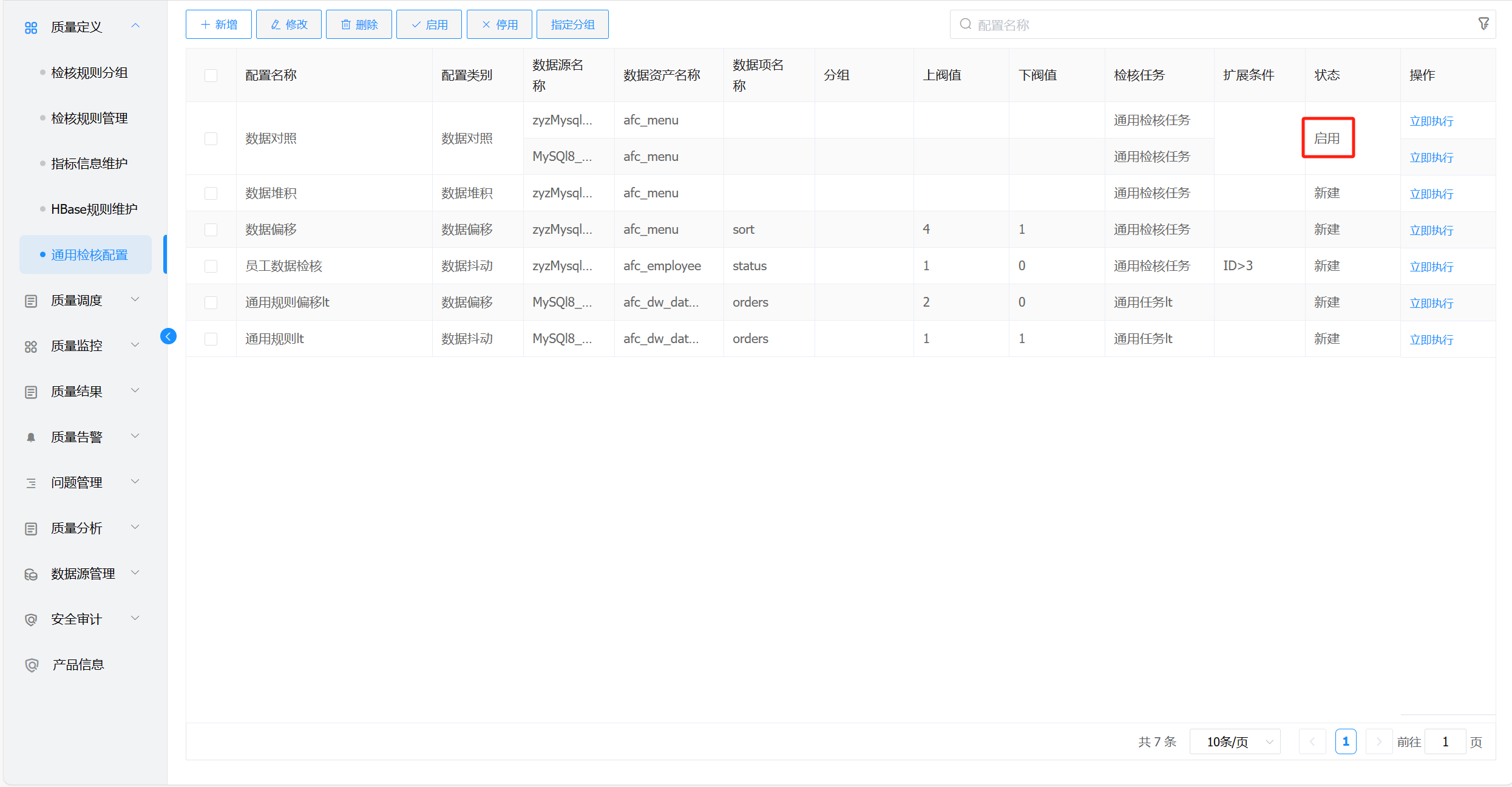The height and width of the screenshot is (787, 1512).
Task: Open 检核规则管理 menu item
Action: [89, 118]
